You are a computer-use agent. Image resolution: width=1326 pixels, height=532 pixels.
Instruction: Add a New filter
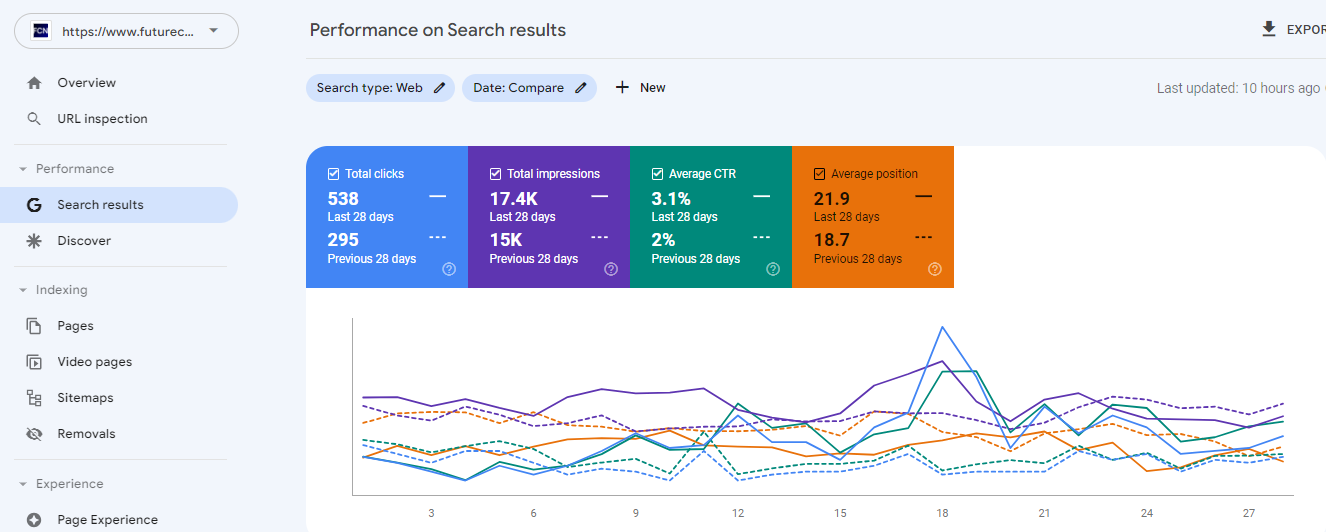pyautogui.click(x=640, y=88)
